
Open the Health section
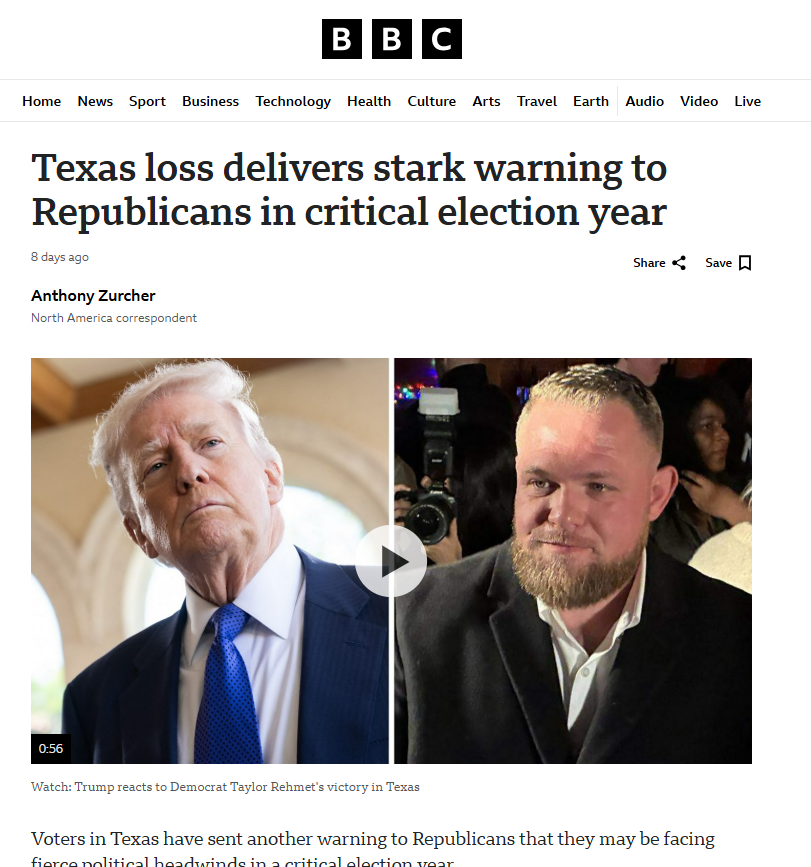coord(369,101)
